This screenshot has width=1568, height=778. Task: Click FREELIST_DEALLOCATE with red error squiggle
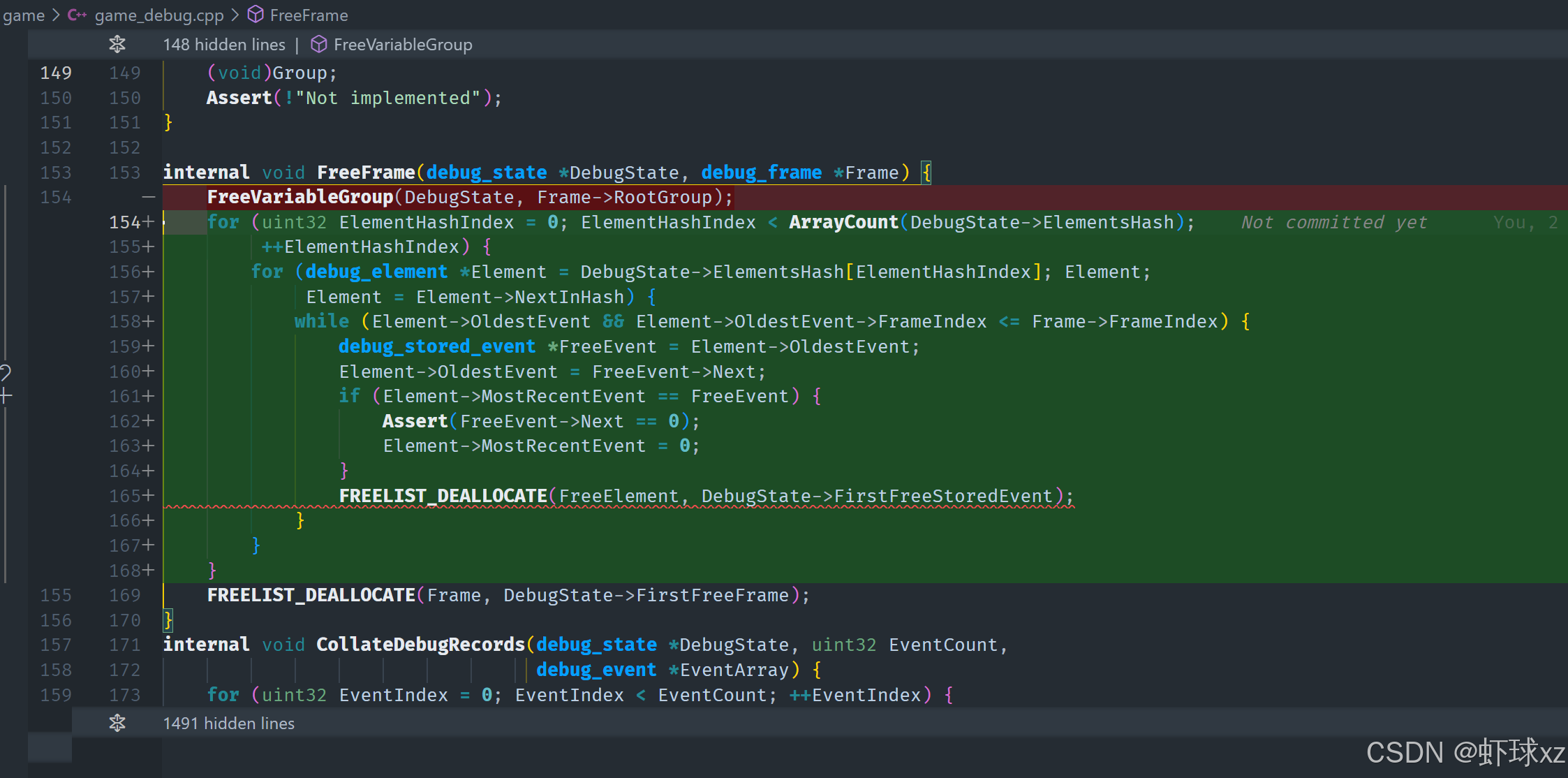point(443,496)
